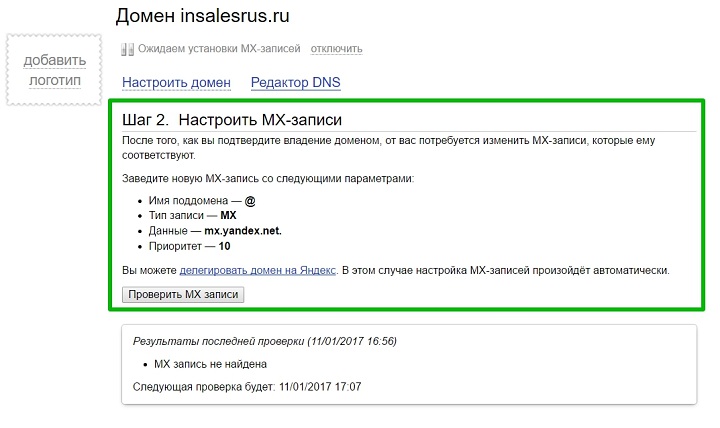
Task: Open the "Настроить домен" tab
Action: 176,83
